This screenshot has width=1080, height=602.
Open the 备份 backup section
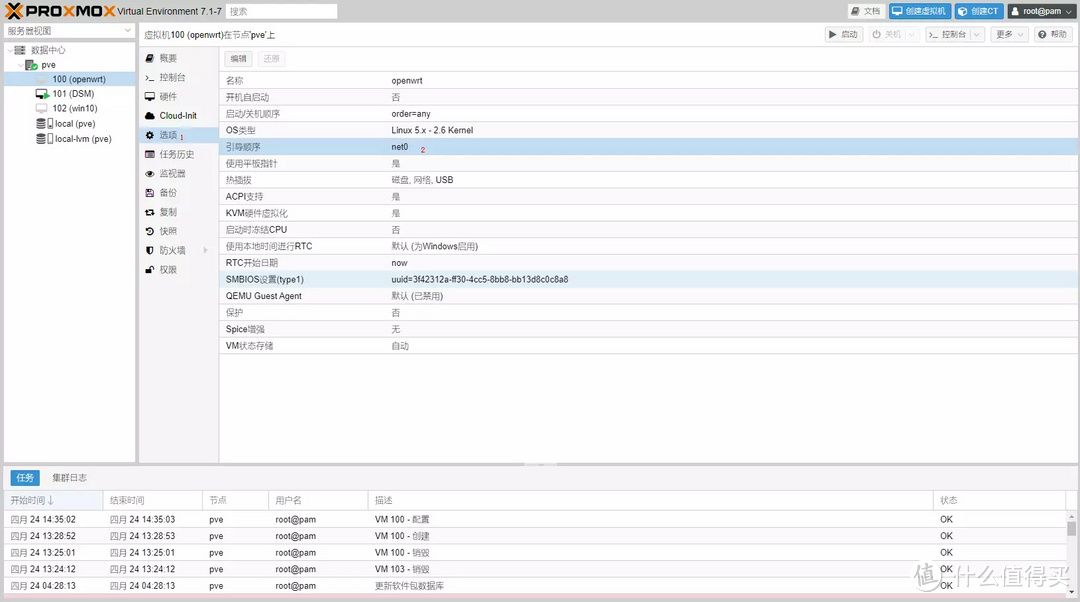167,193
